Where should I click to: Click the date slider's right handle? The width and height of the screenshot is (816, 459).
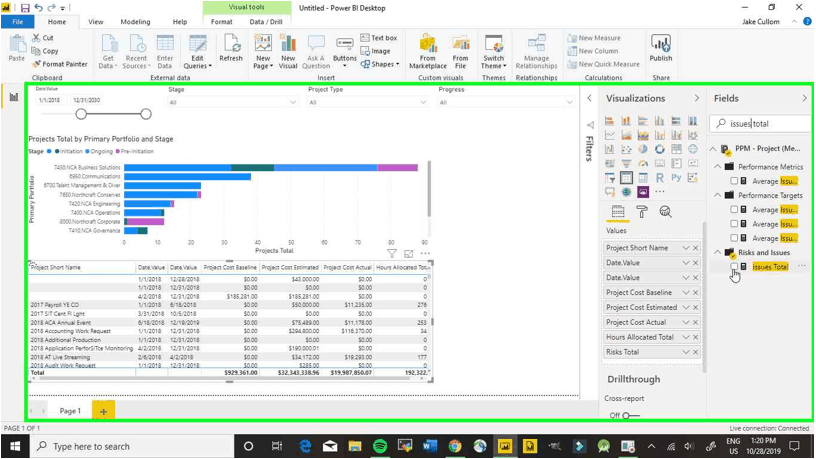coord(146,114)
